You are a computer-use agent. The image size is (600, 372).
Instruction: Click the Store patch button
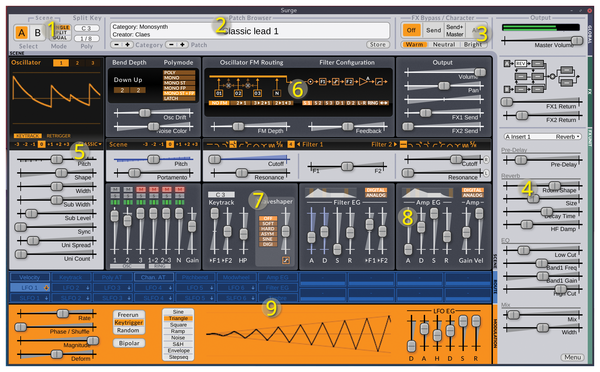pyautogui.click(x=378, y=45)
